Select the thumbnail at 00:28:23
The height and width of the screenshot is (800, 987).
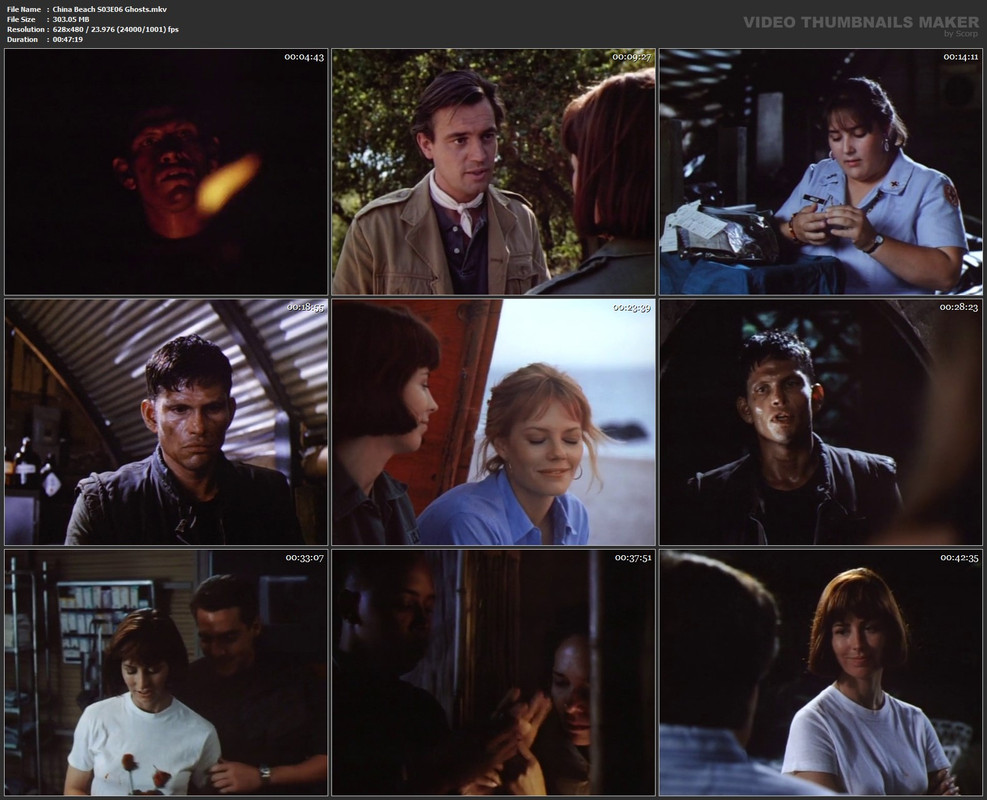(x=821, y=422)
